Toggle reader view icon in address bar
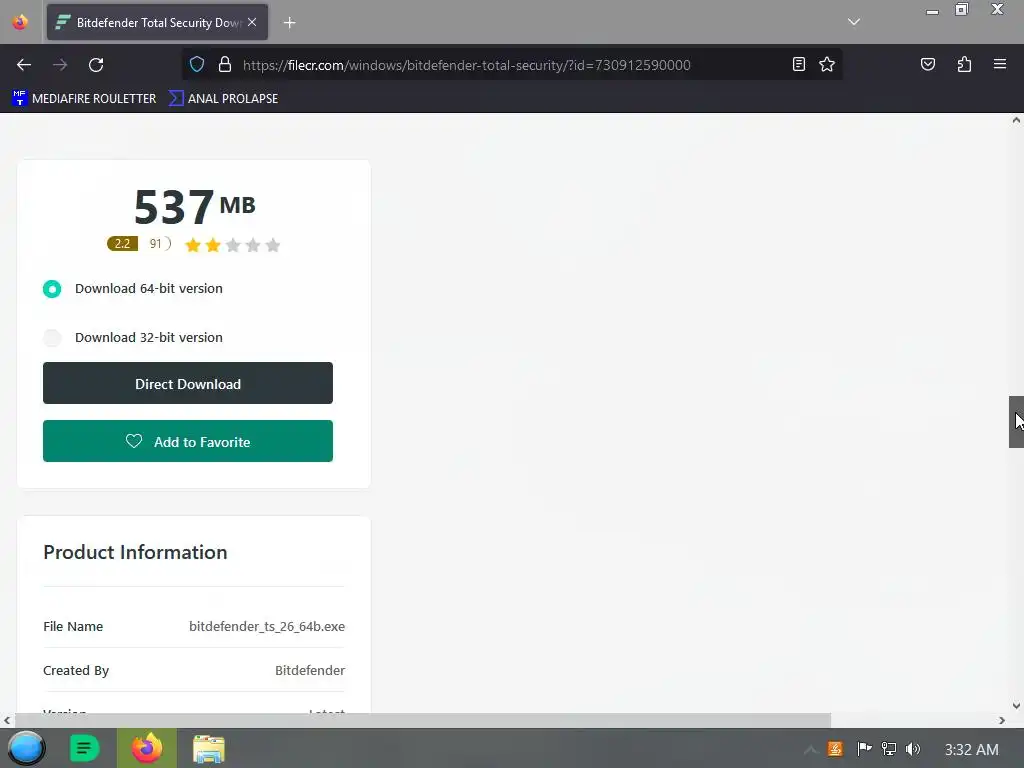 (x=799, y=64)
